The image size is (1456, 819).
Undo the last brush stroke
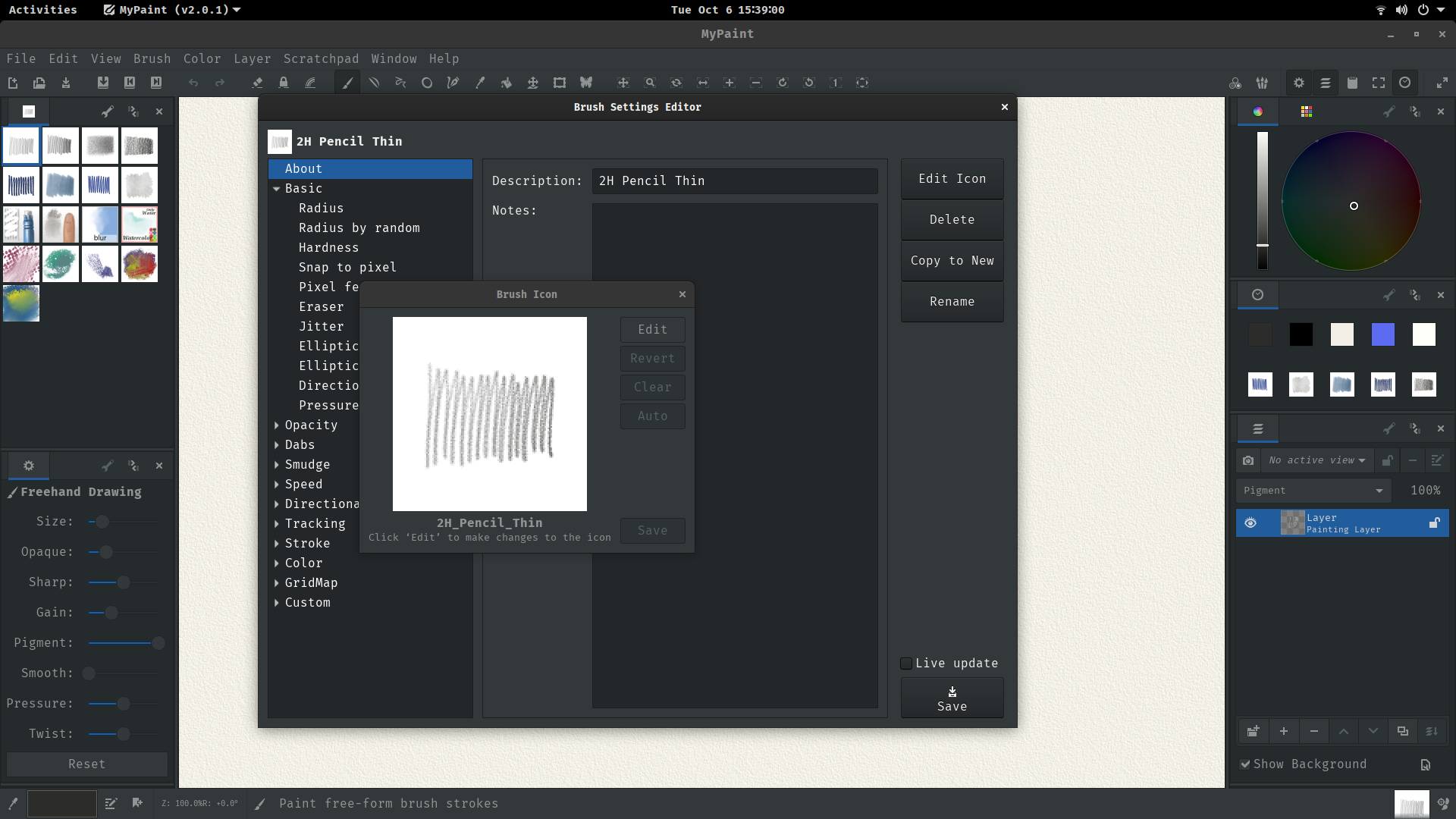click(193, 83)
